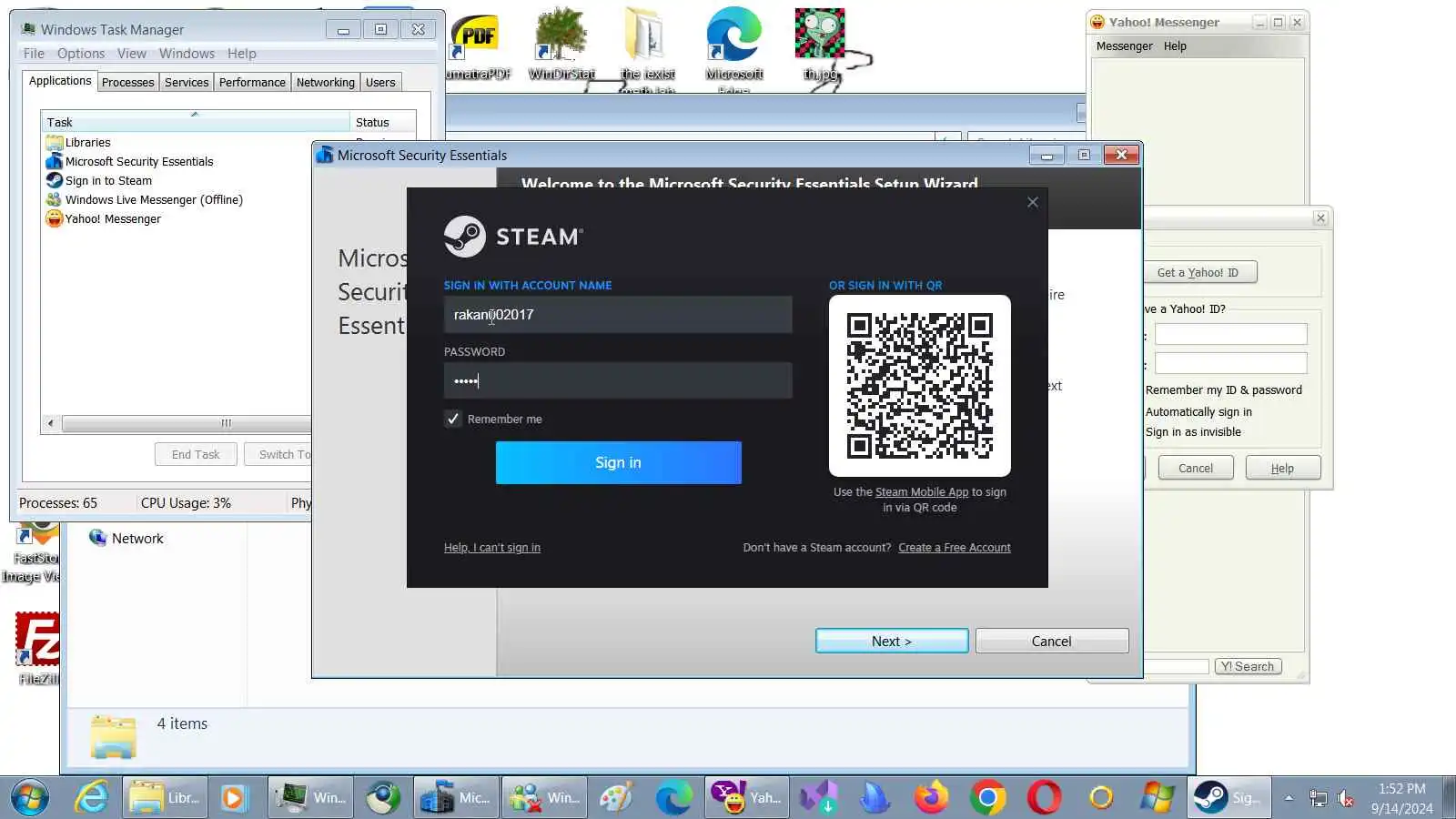
Task: Show hidden system tray icons
Action: 1289,798
